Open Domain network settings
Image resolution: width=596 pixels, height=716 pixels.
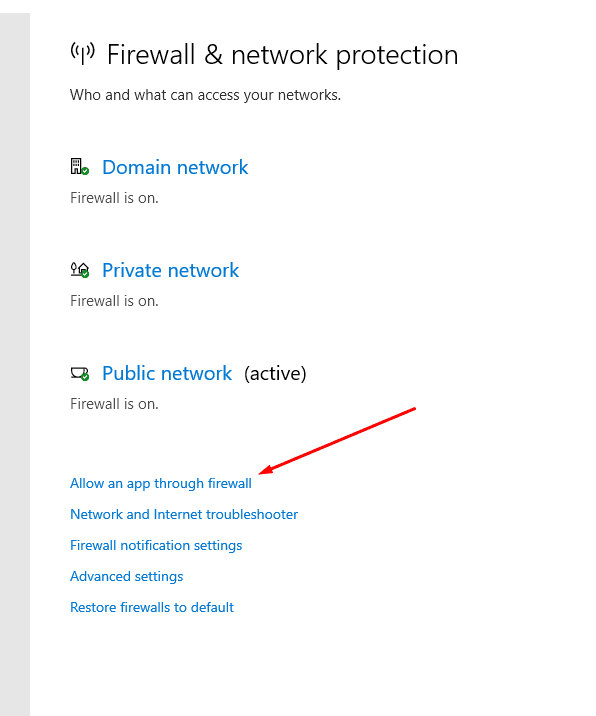(x=175, y=167)
